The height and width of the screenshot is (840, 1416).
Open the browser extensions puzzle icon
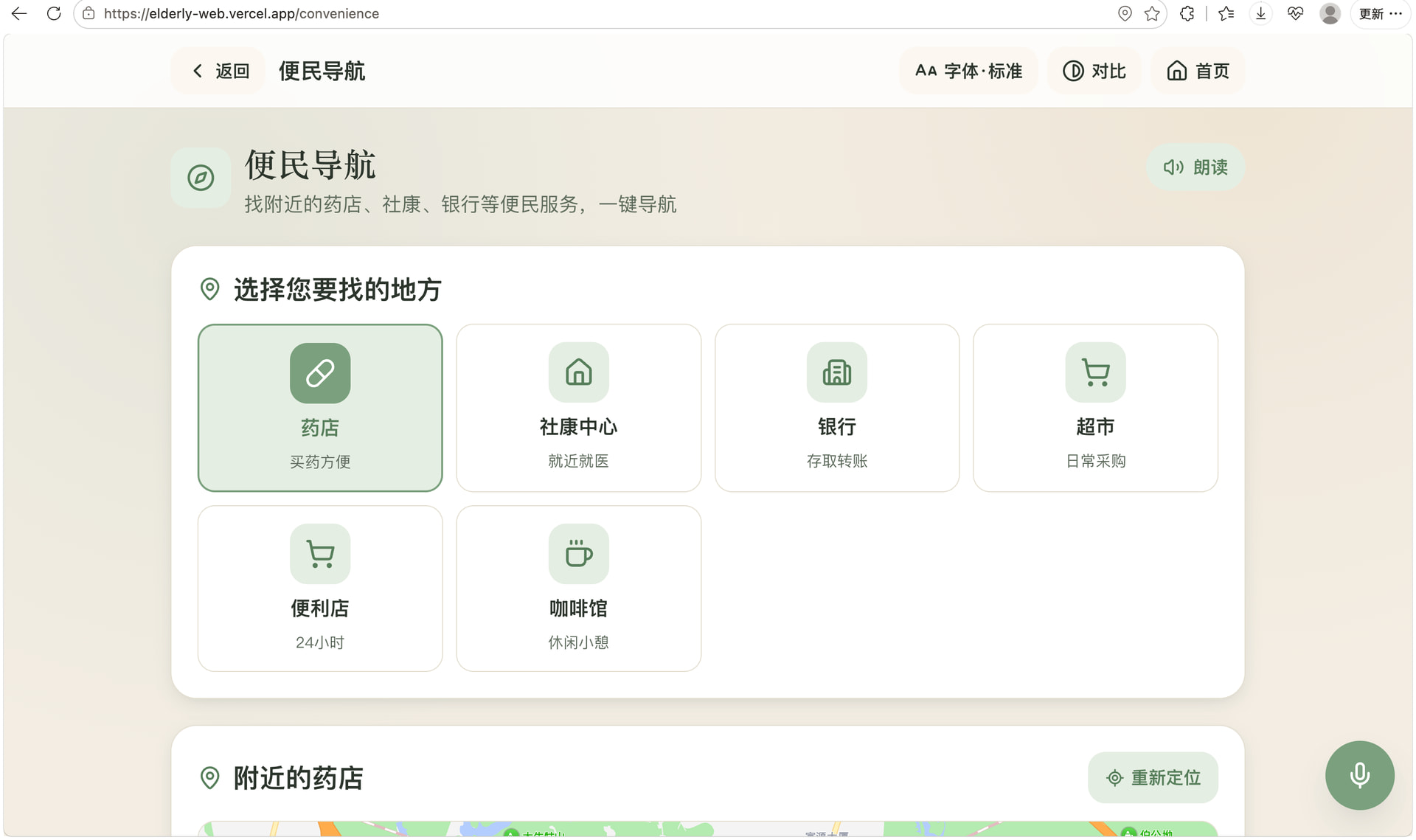click(x=1187, y=13)
